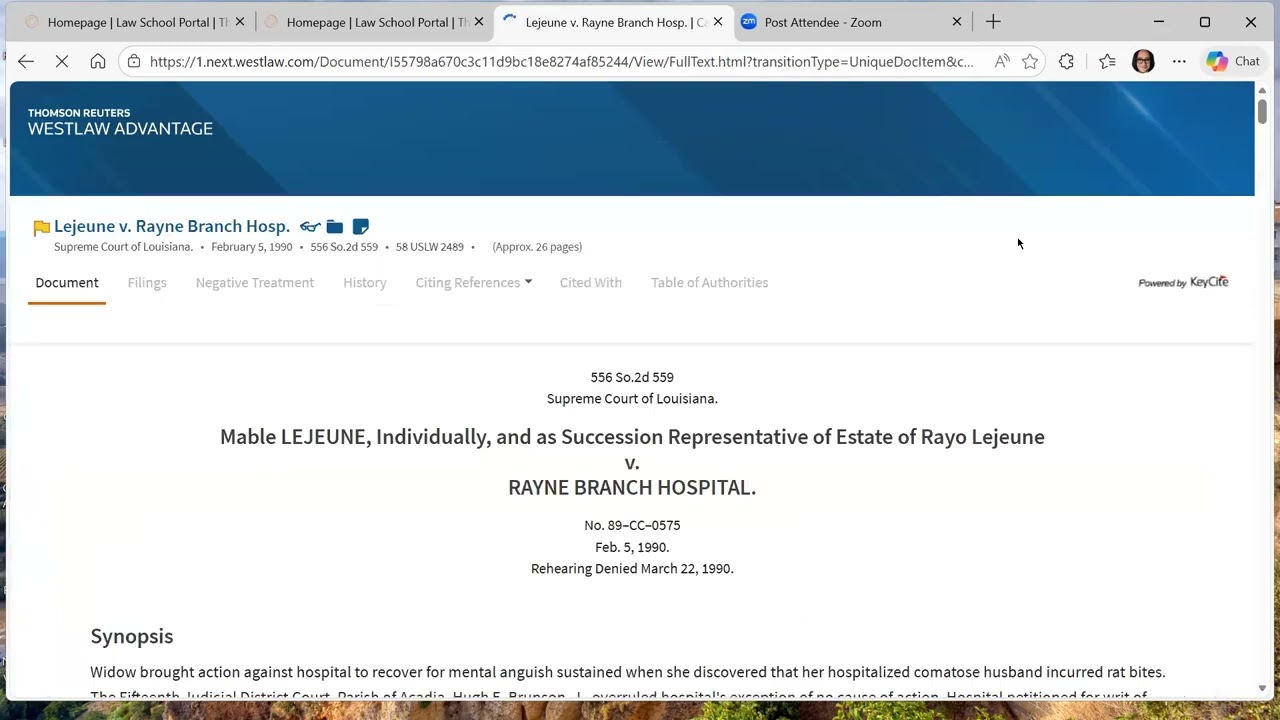Click the (Approx. 26 pages) text
Screen dimensions: 1280x720
tap(537, 247)
